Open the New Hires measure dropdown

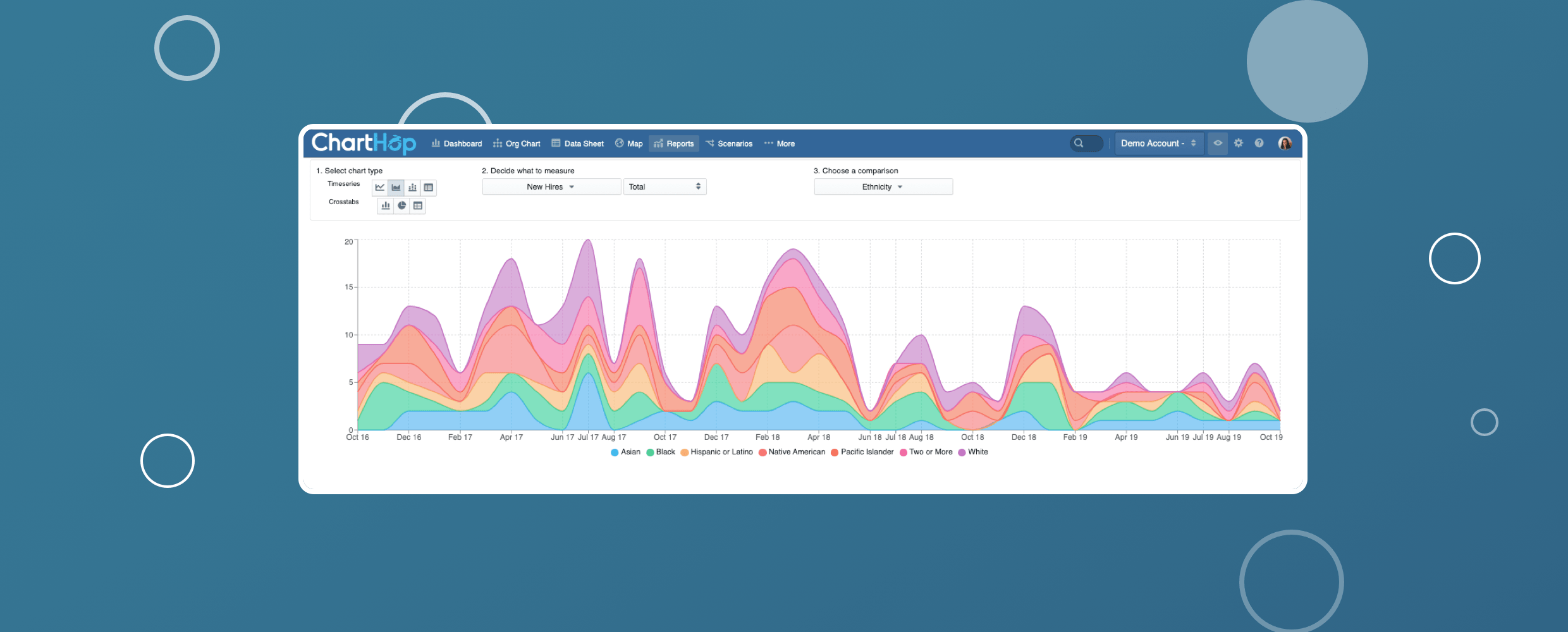coord(551,187)
